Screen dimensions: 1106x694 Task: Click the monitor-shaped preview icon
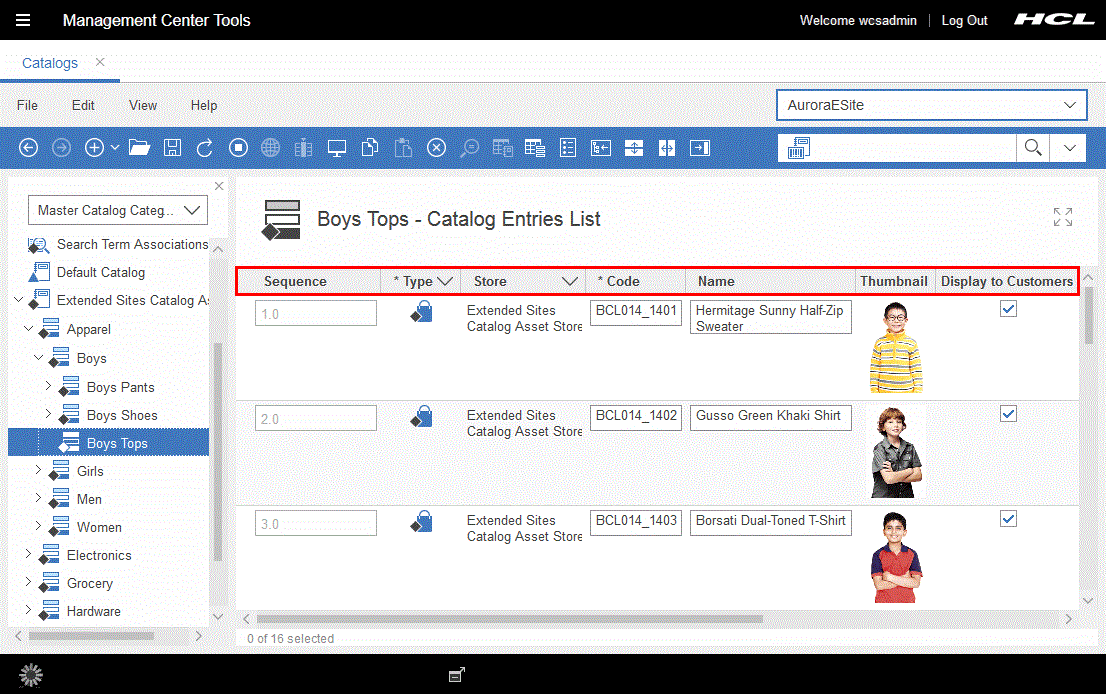pyautogui.click(x=337, y=148)
